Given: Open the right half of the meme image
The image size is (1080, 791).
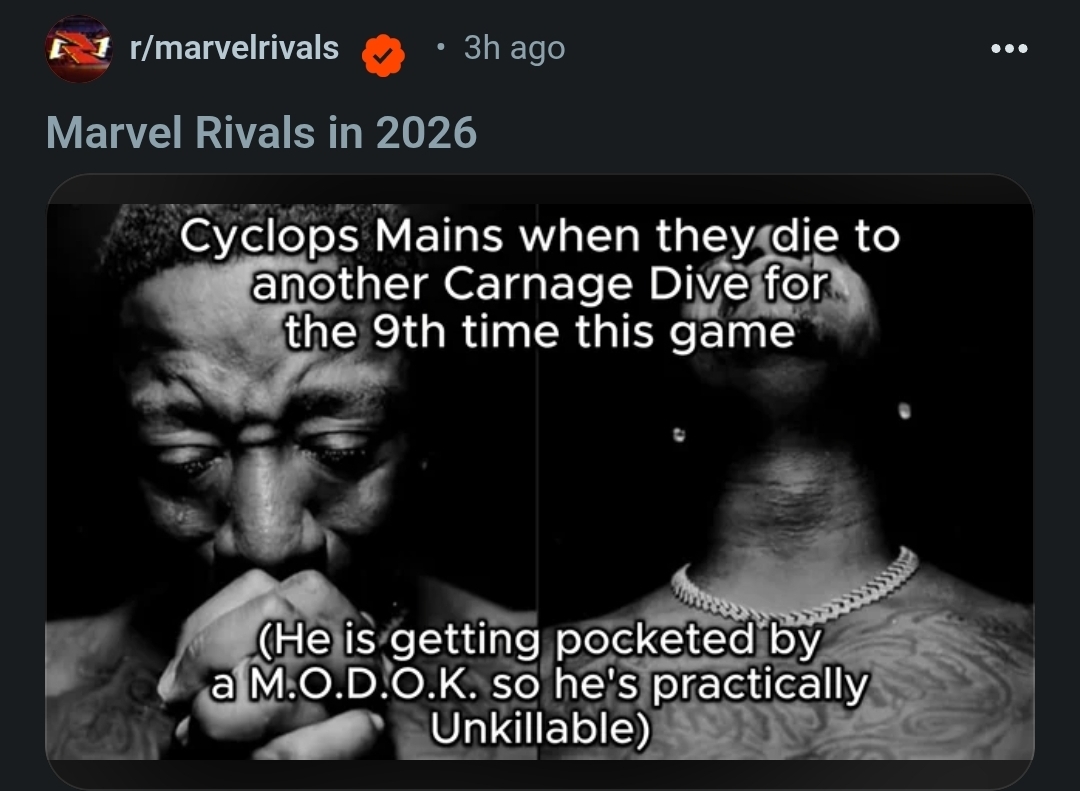Looking at the screenshot, I should coord(786,482).
